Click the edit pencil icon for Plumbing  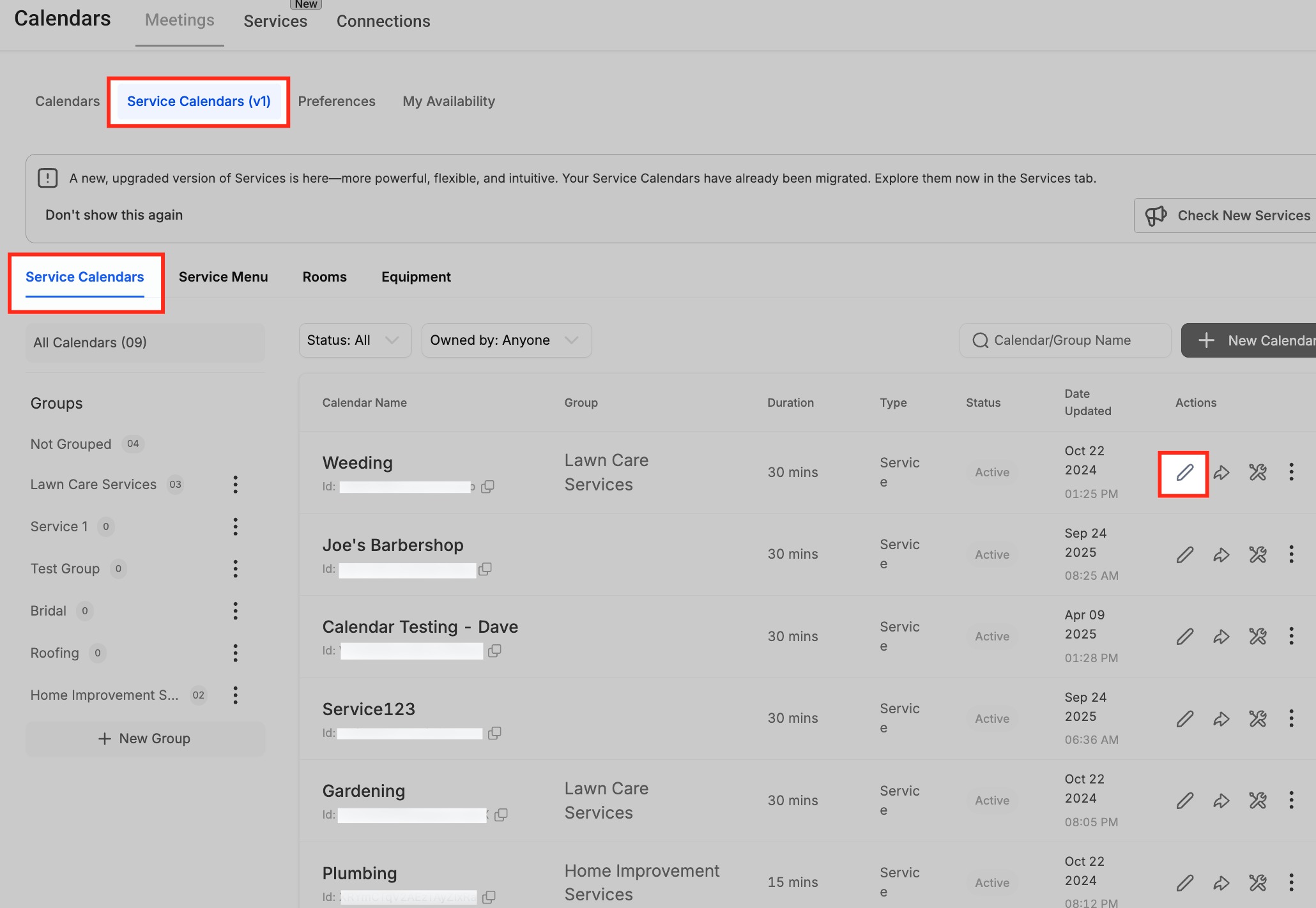1184,883
